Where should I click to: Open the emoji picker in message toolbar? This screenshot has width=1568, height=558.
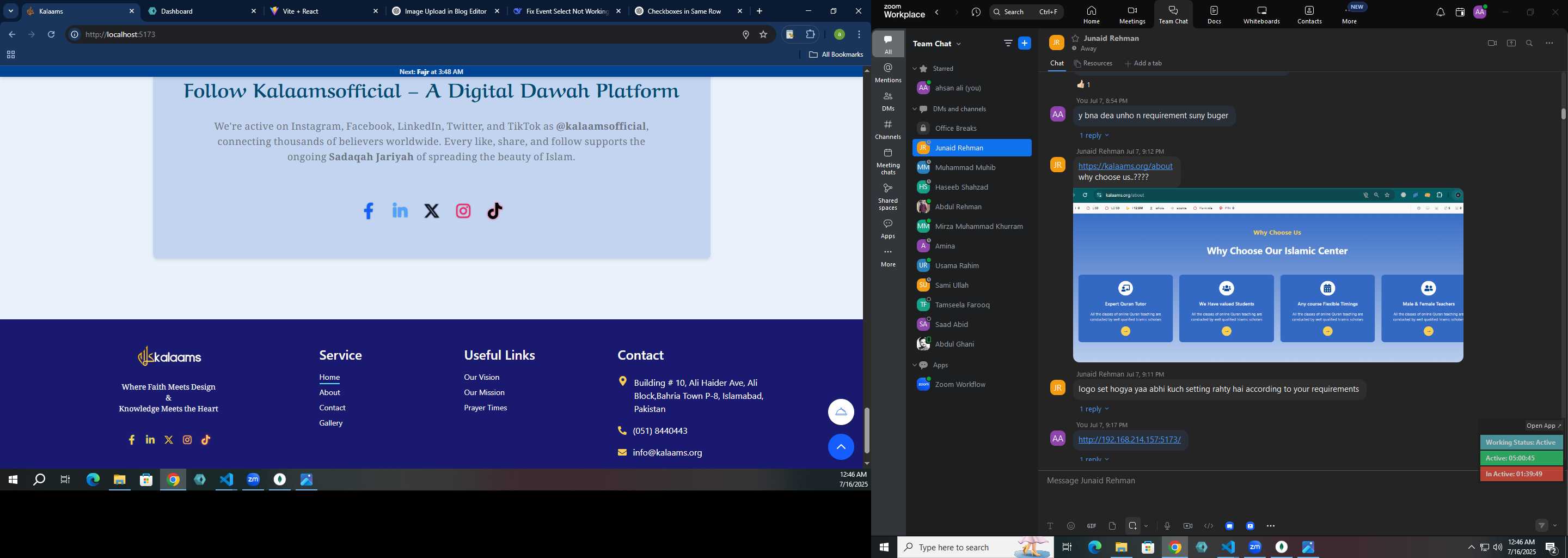[1071, 526]
